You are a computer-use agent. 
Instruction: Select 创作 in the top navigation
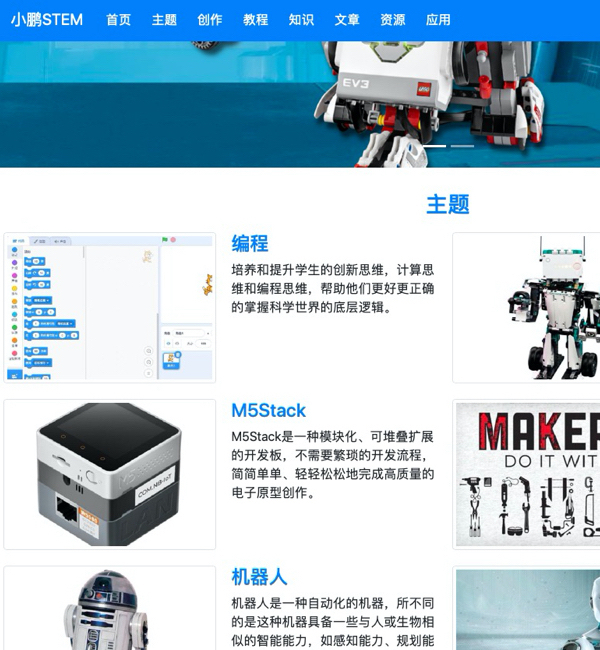[x=210, y=19]
